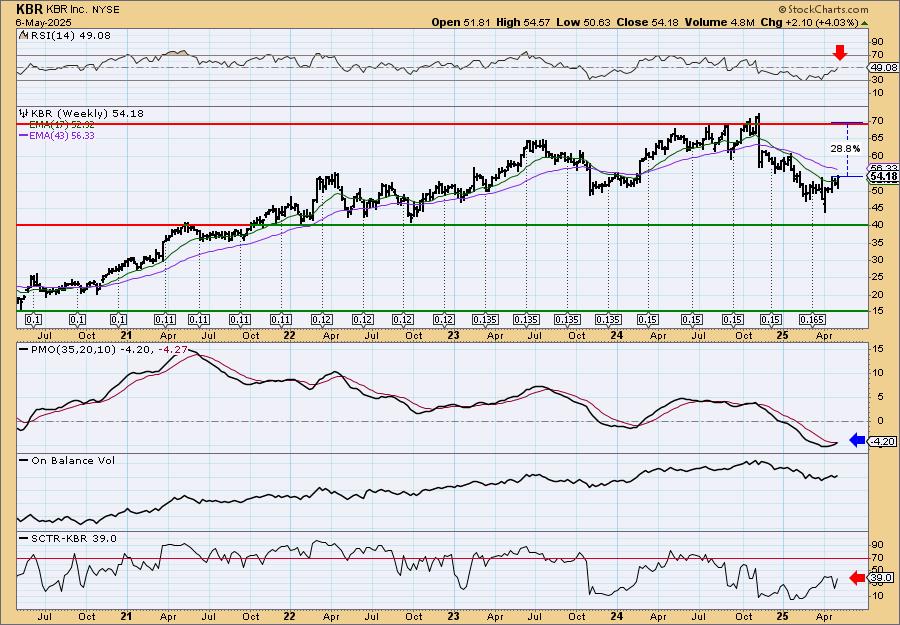The height and width of the screenshot is (625, 900).
Task: Click the purple EMA(43) legend line swatch
Action: pyautogui.click(x=24, y=136)
